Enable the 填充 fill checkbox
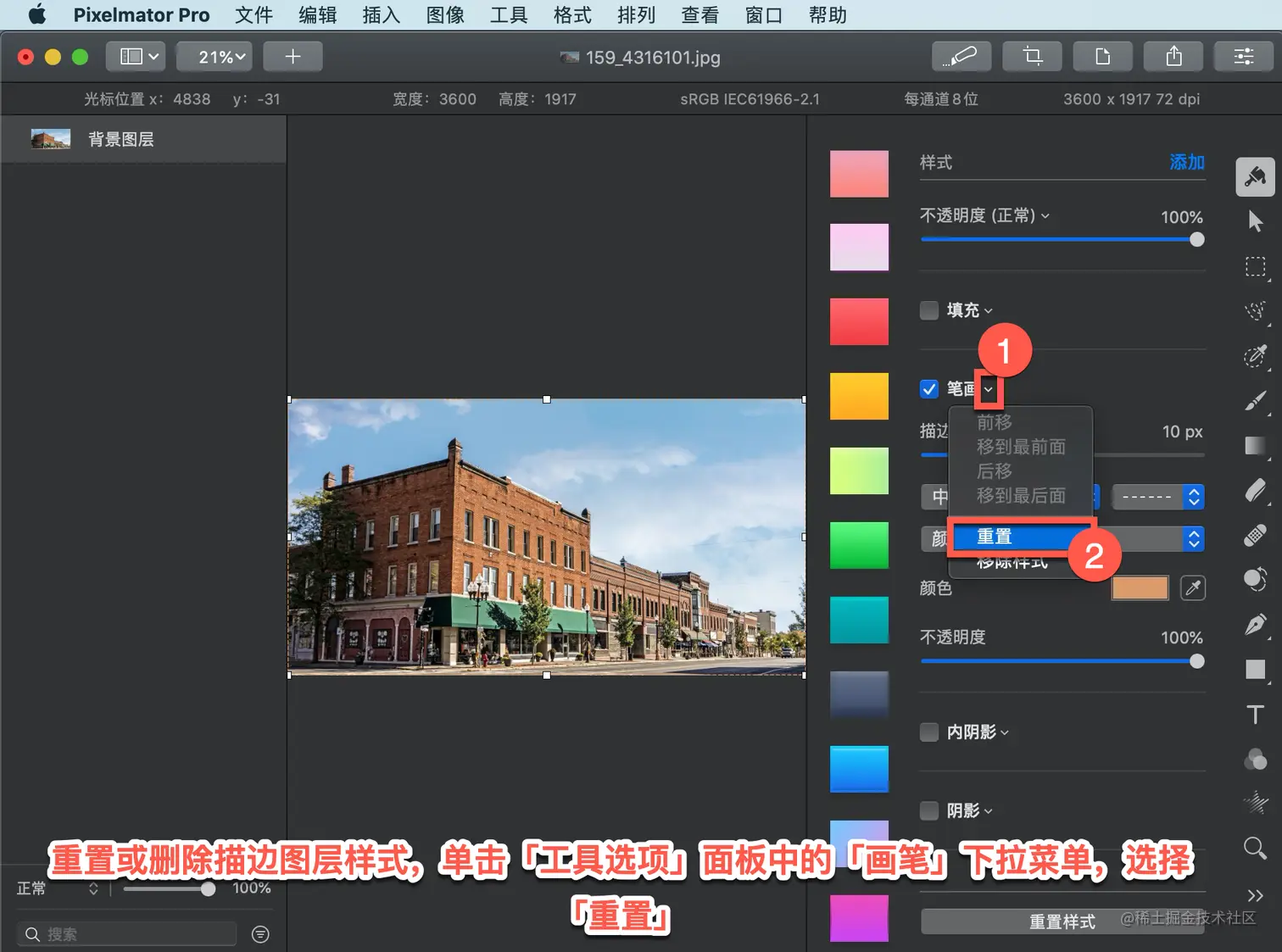The image size is (1282, 952). point(929,310)
